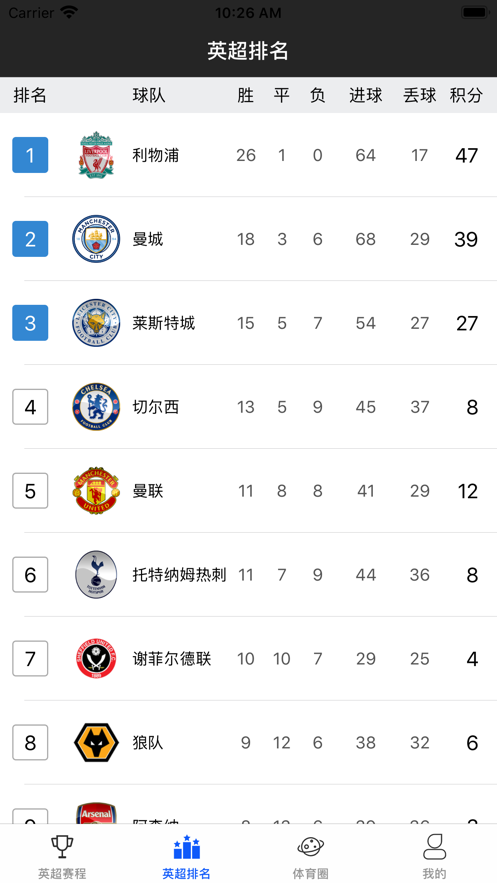The height and width of the screenshot is (883, 497).
Task: Tap the Manchester City club crest
Action: point(96,239)
